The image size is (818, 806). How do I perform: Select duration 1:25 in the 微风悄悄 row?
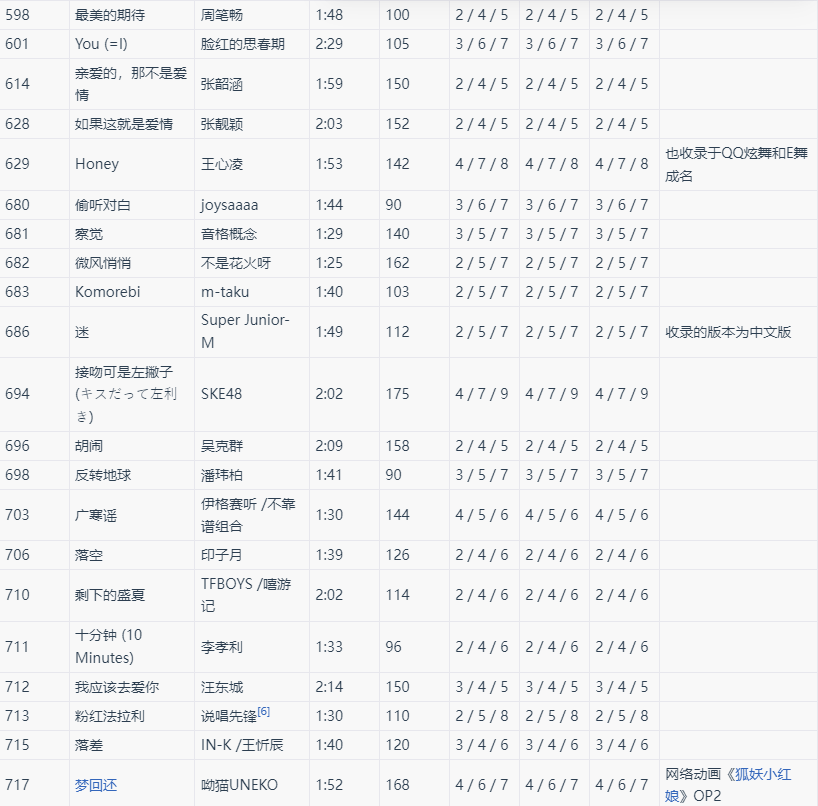tap(329, 263)
